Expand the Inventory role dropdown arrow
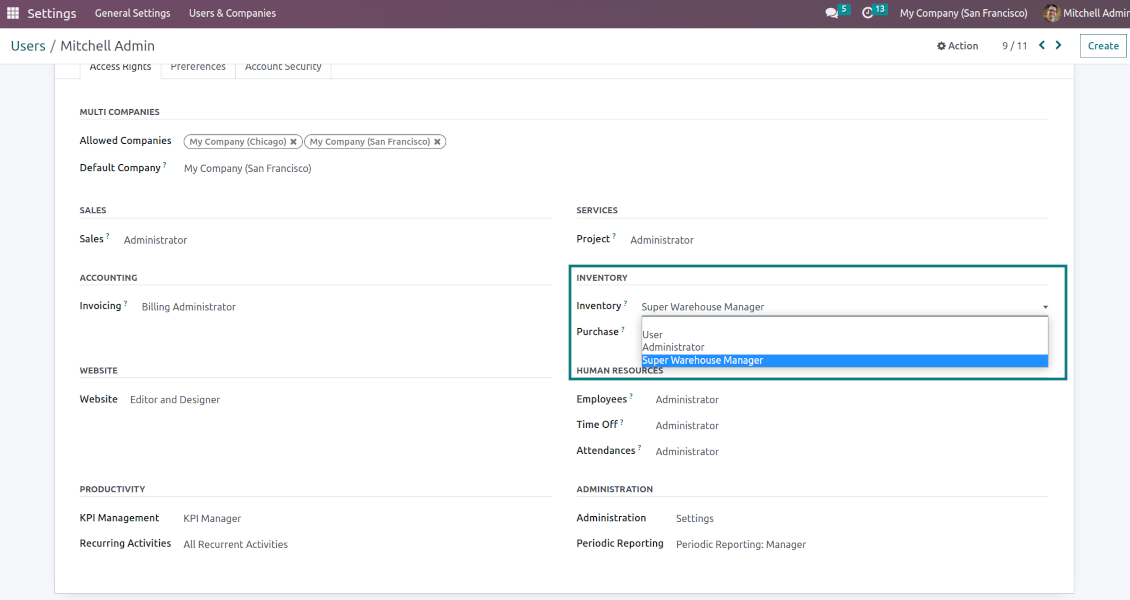The width and height of the screenshot is (1130, 600). (x=1045, y=308)
